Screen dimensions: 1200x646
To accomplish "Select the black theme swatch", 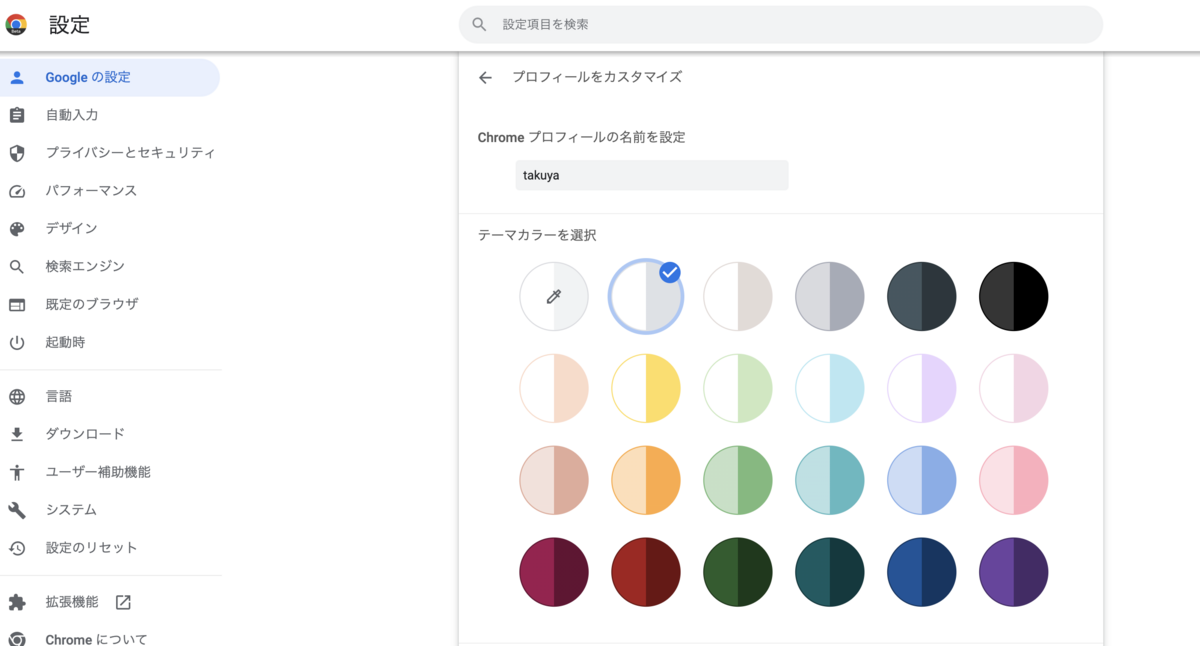I will (1014, 296).
